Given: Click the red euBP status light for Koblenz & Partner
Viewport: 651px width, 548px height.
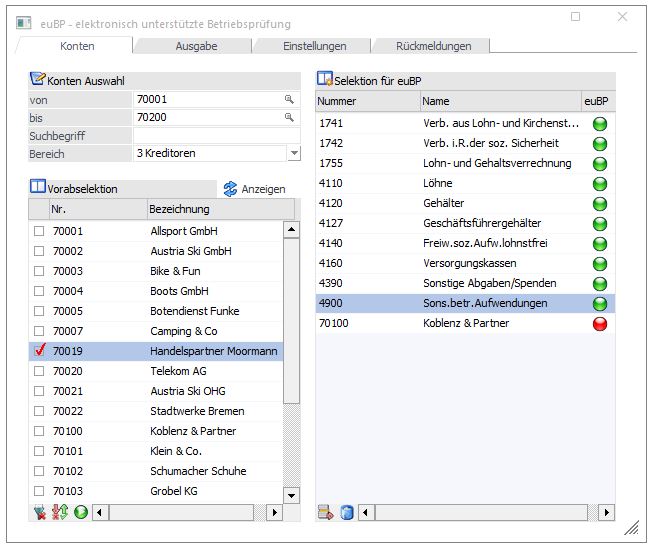Looking at the screenshot, I should point(599,323).
